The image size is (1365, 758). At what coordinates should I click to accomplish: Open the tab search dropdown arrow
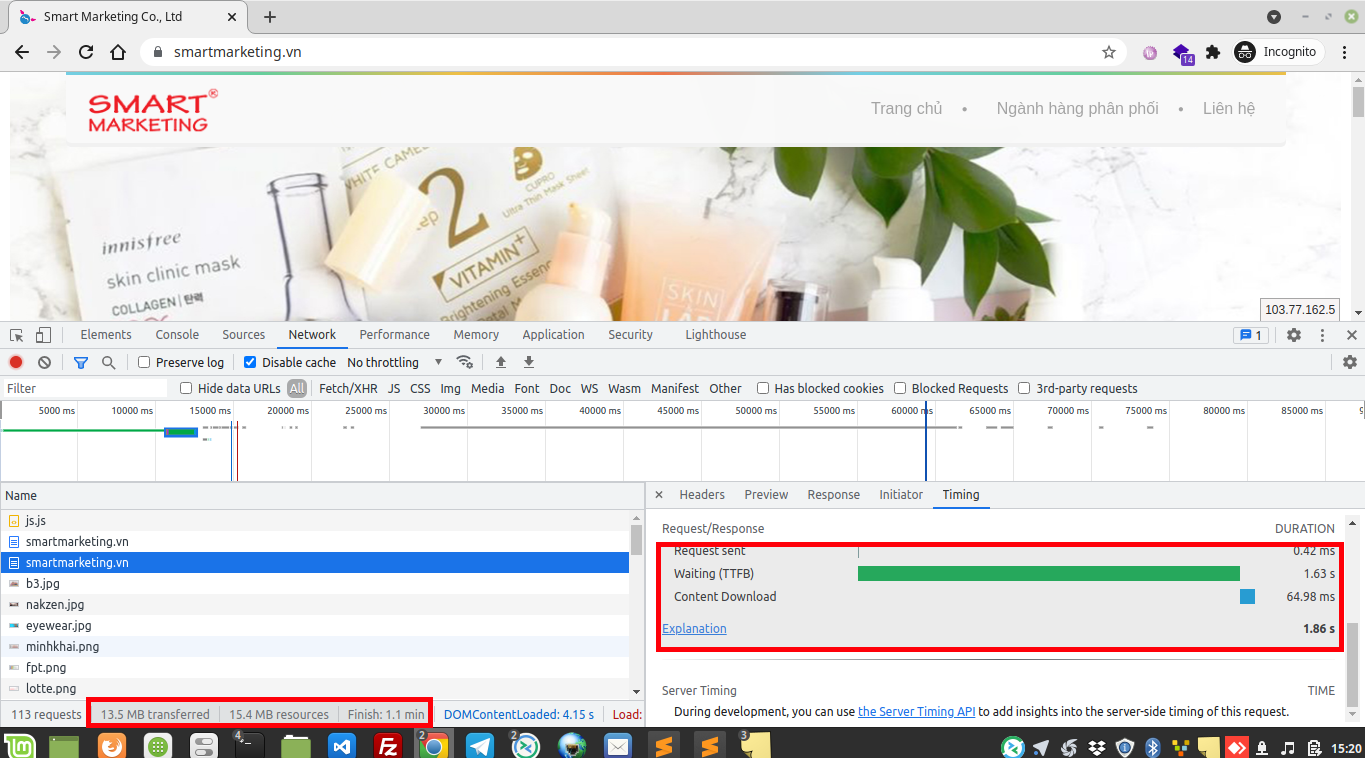click(1274, 17)
